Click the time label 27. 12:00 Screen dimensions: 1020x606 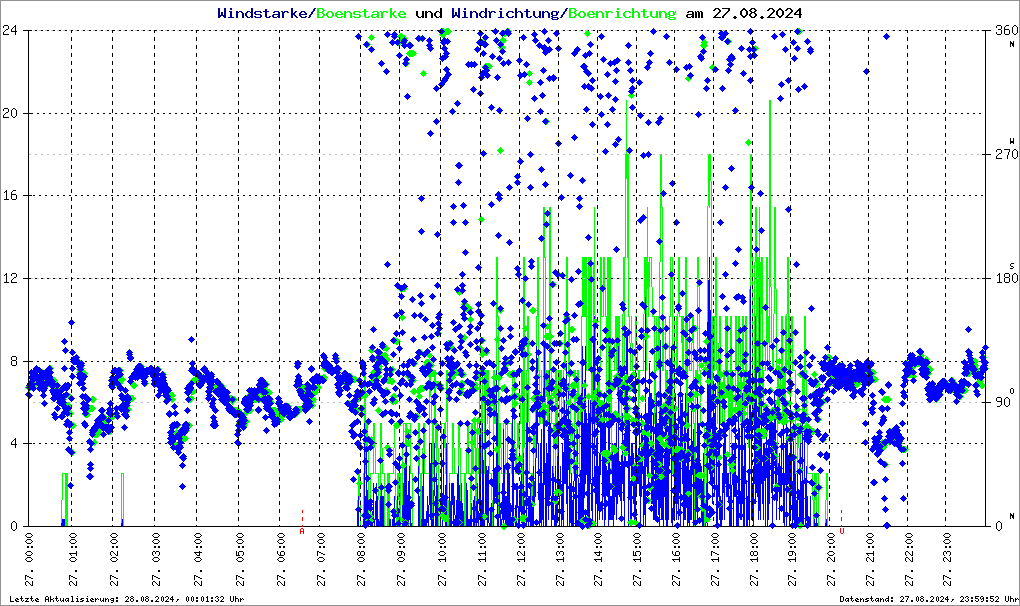(522, 560)
